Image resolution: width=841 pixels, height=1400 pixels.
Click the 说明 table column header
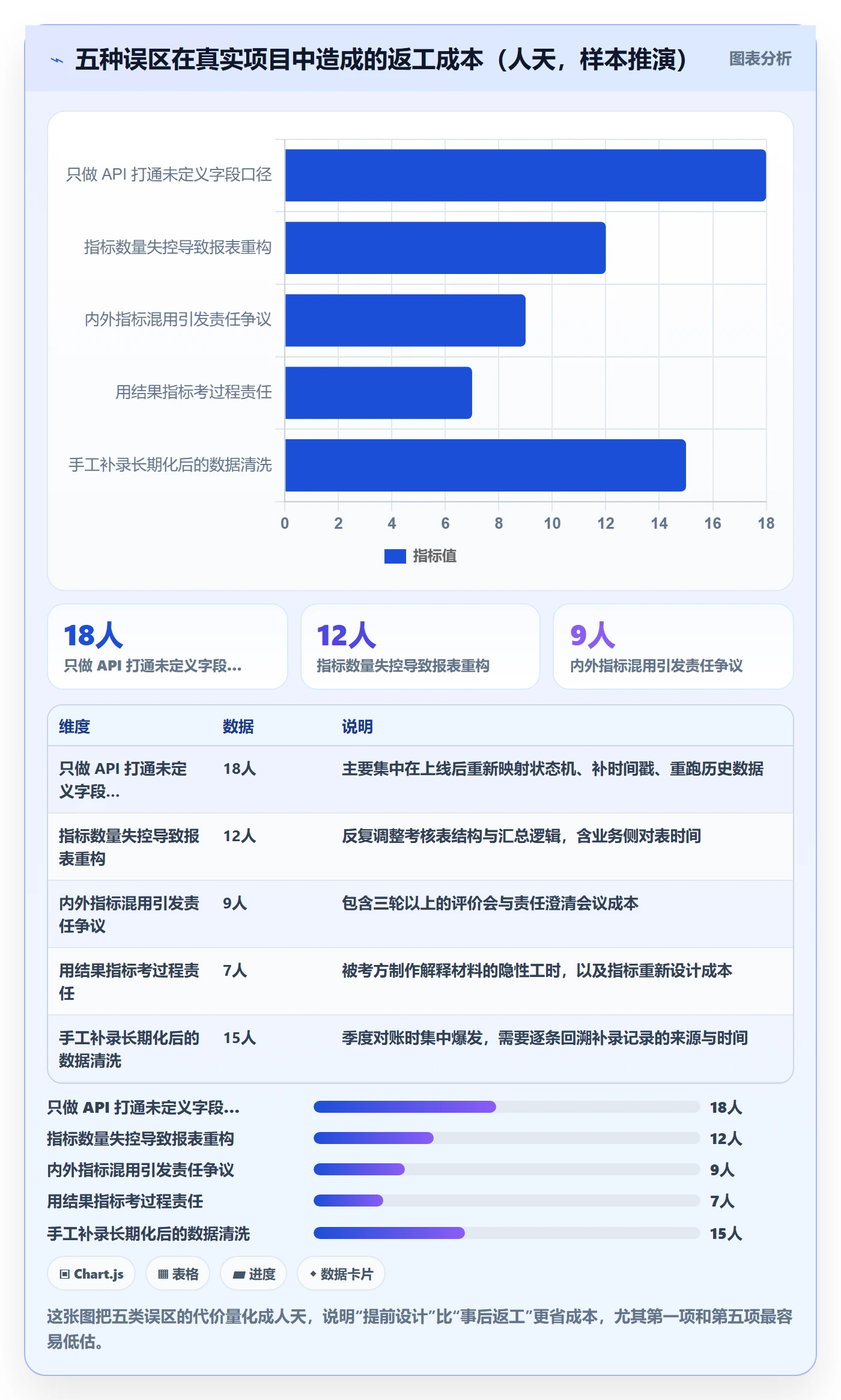pyautogui.click(x=357, y=726)
